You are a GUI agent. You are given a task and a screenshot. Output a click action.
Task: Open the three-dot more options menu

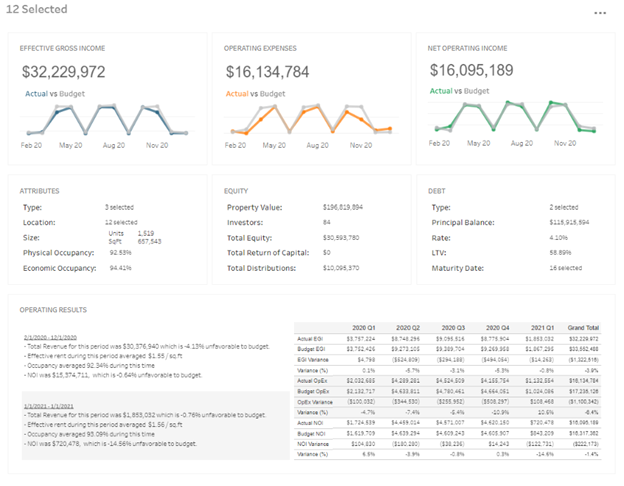click(x=600, y=13)
